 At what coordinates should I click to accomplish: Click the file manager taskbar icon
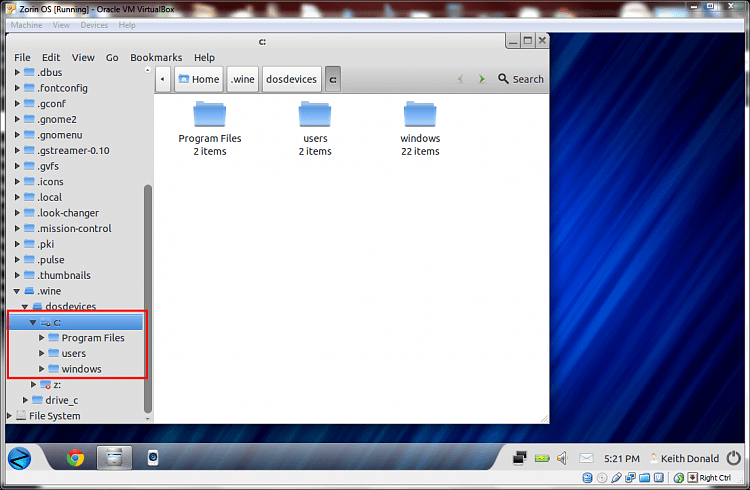coord(114,458)
